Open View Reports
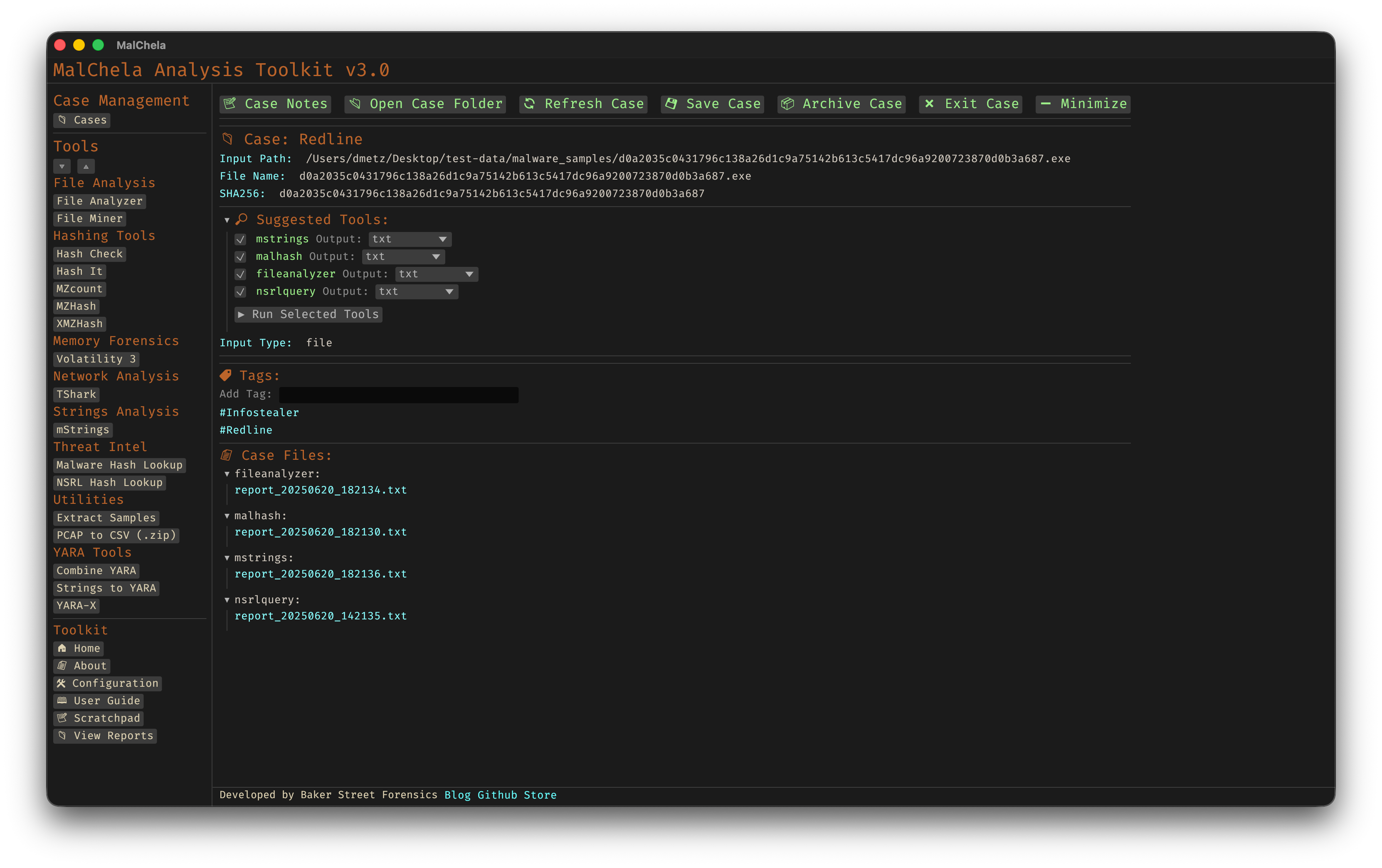The height and width of the screenshot is (868, 1382). click(x=105, y=735)
